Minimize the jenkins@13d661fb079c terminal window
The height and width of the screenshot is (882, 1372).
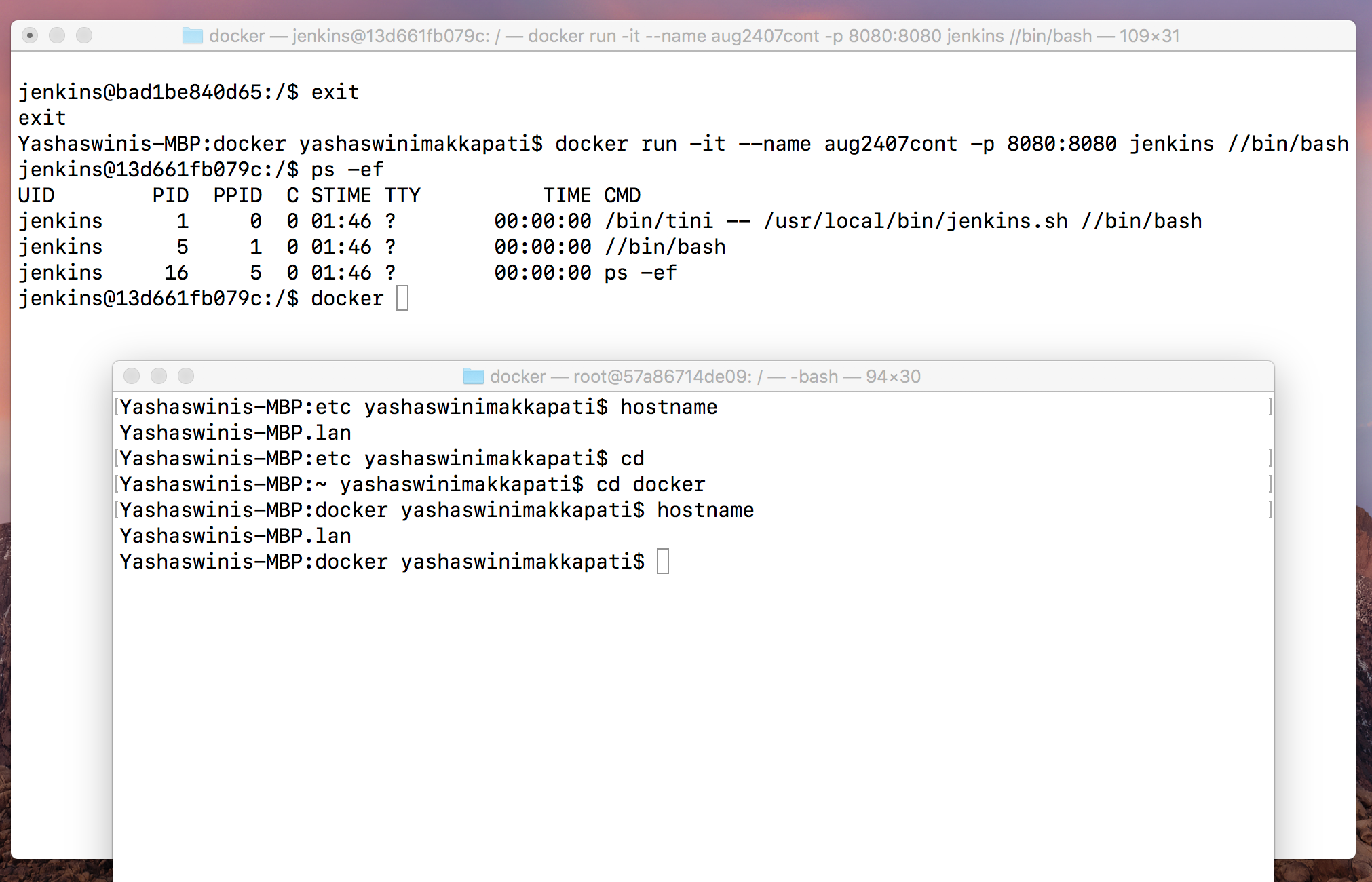tap(57, 35)
